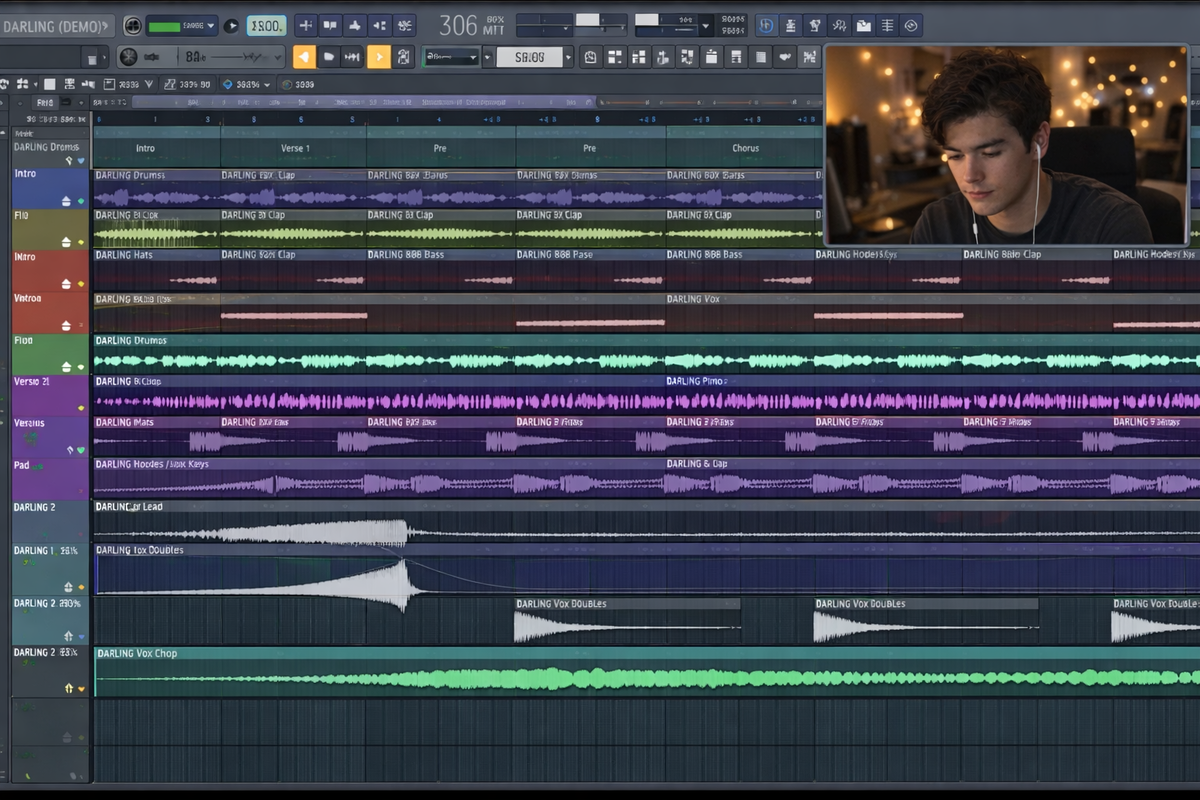Click the orange back-arrow toolbar button
The height and width of the screenshot is (800, 1200).
[x=304, y=57]
